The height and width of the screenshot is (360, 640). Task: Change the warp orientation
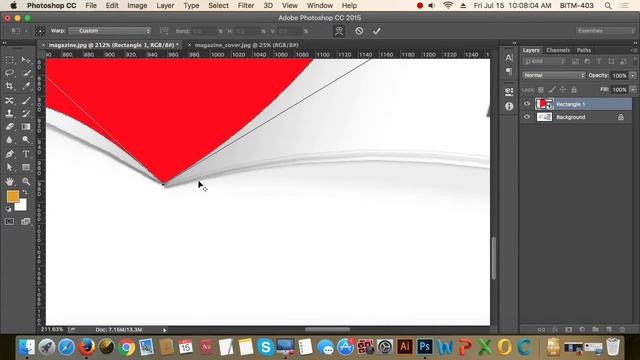[164, 31]
